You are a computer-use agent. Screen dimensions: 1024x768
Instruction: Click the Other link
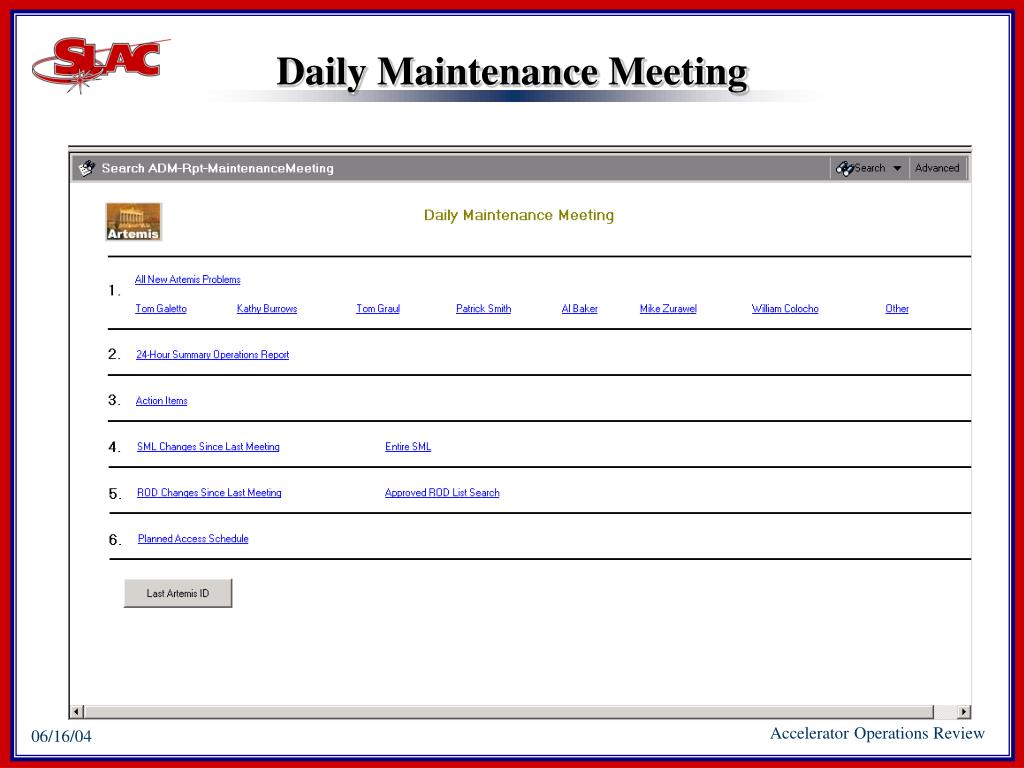(x=897, y=308)
